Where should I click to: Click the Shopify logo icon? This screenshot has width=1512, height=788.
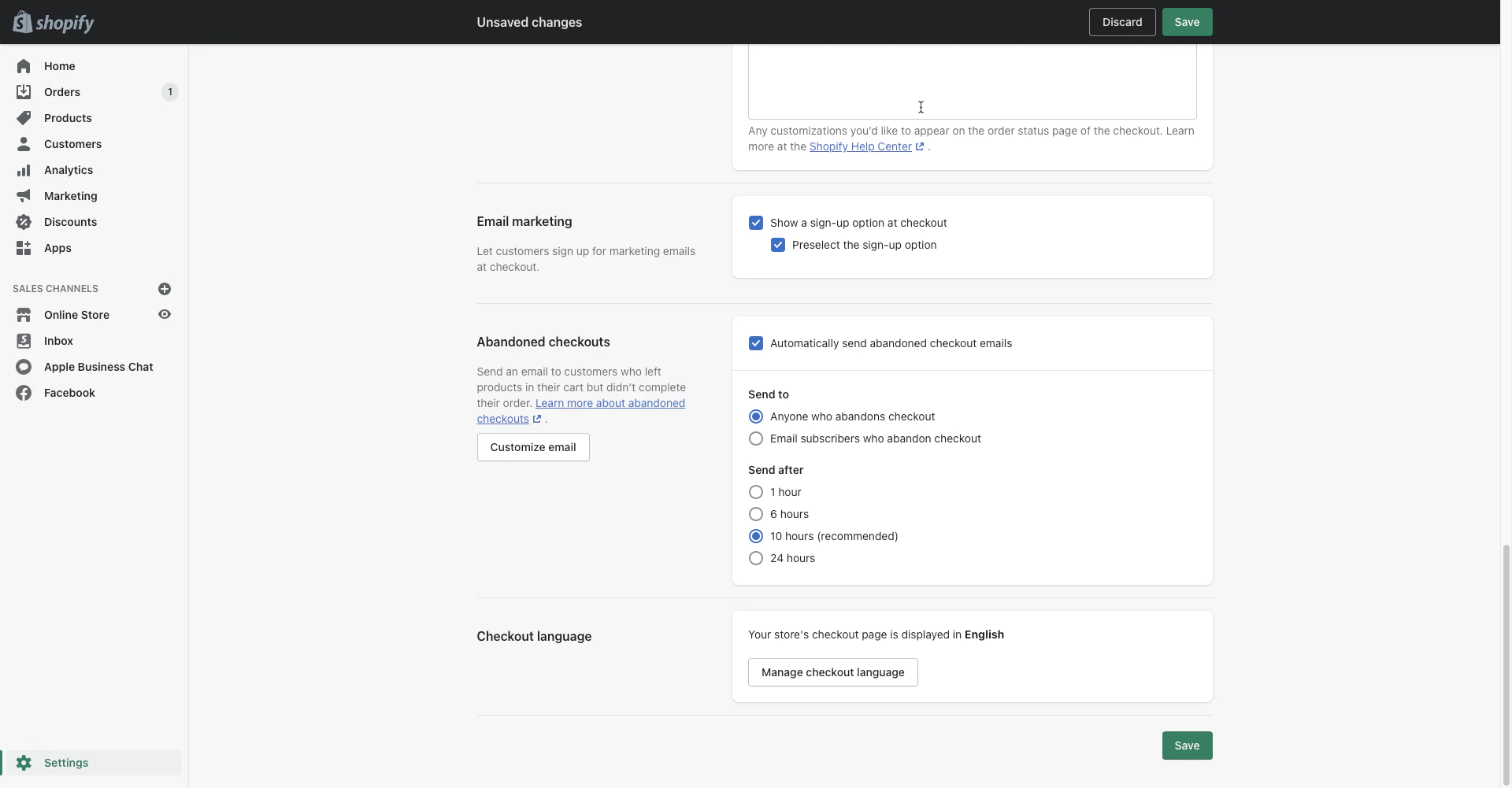(23, 22)
